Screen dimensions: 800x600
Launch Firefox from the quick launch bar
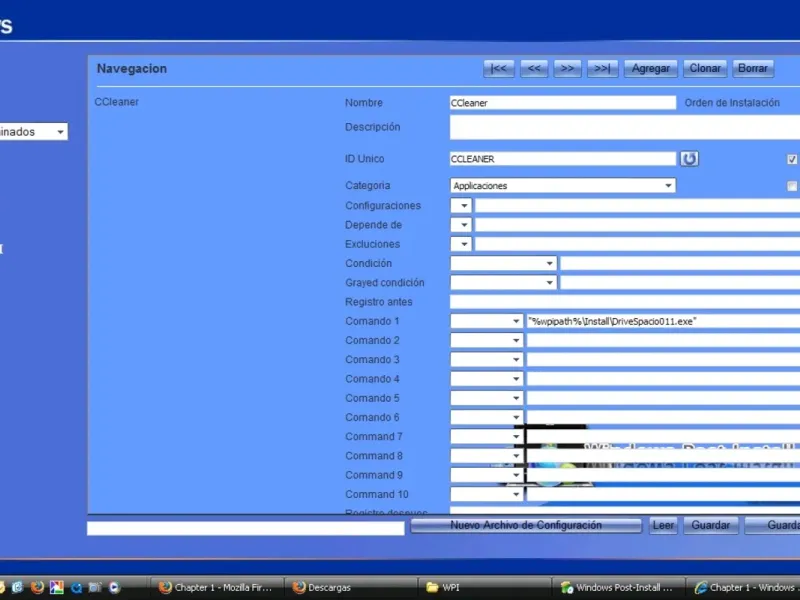coord(37,587)
